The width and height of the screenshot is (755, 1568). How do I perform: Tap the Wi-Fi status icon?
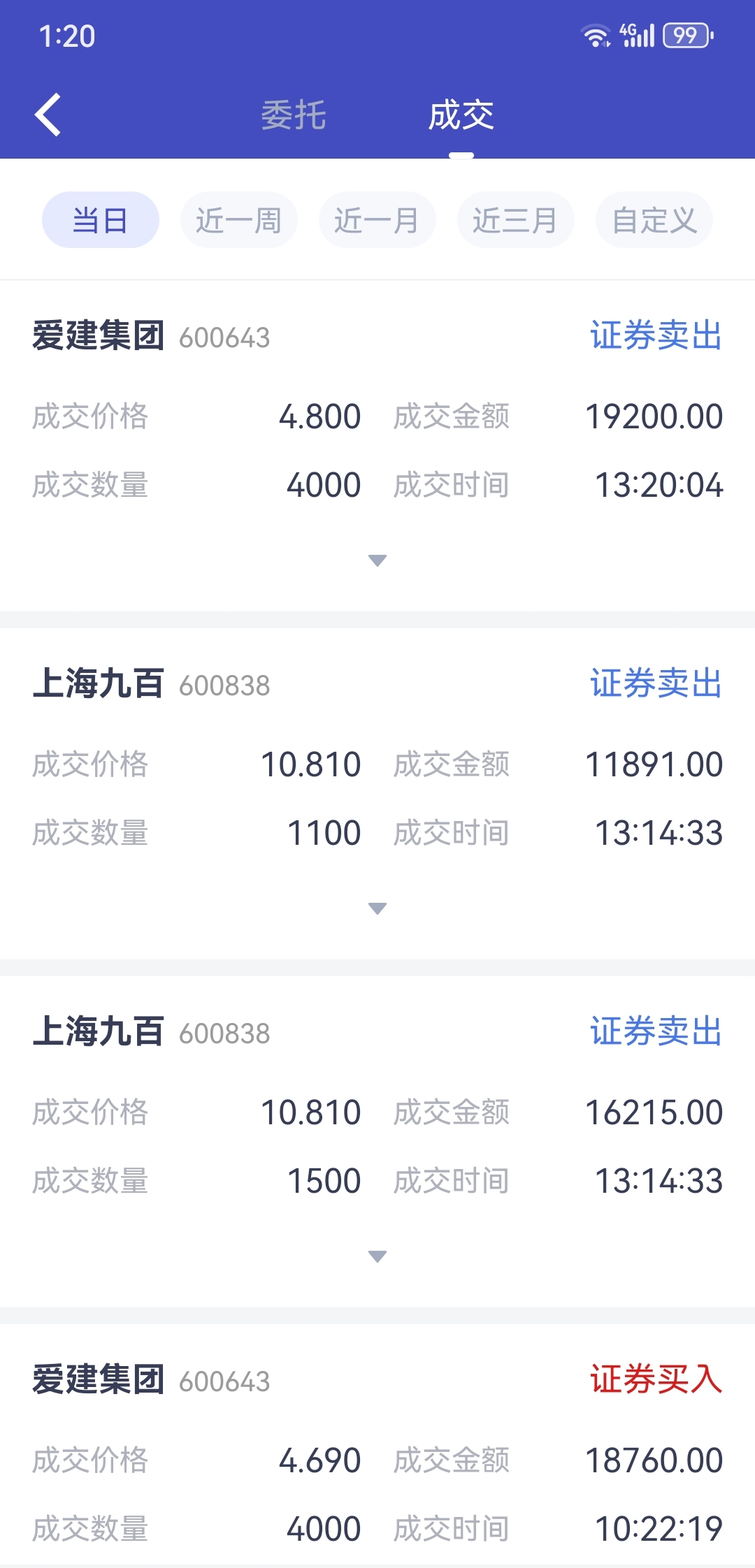tap(596, 36)
